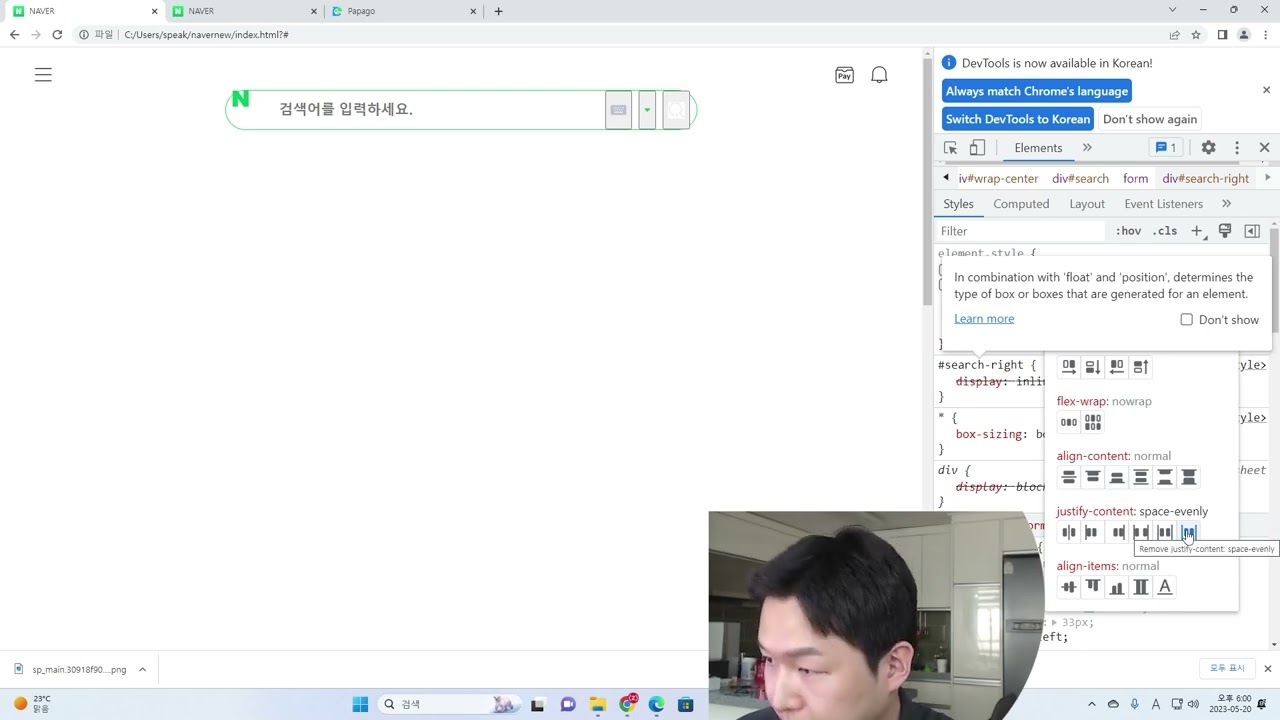Set align-content to flex-start
The height and width of the screenshot is (720, 1280).
[1093, 477]
